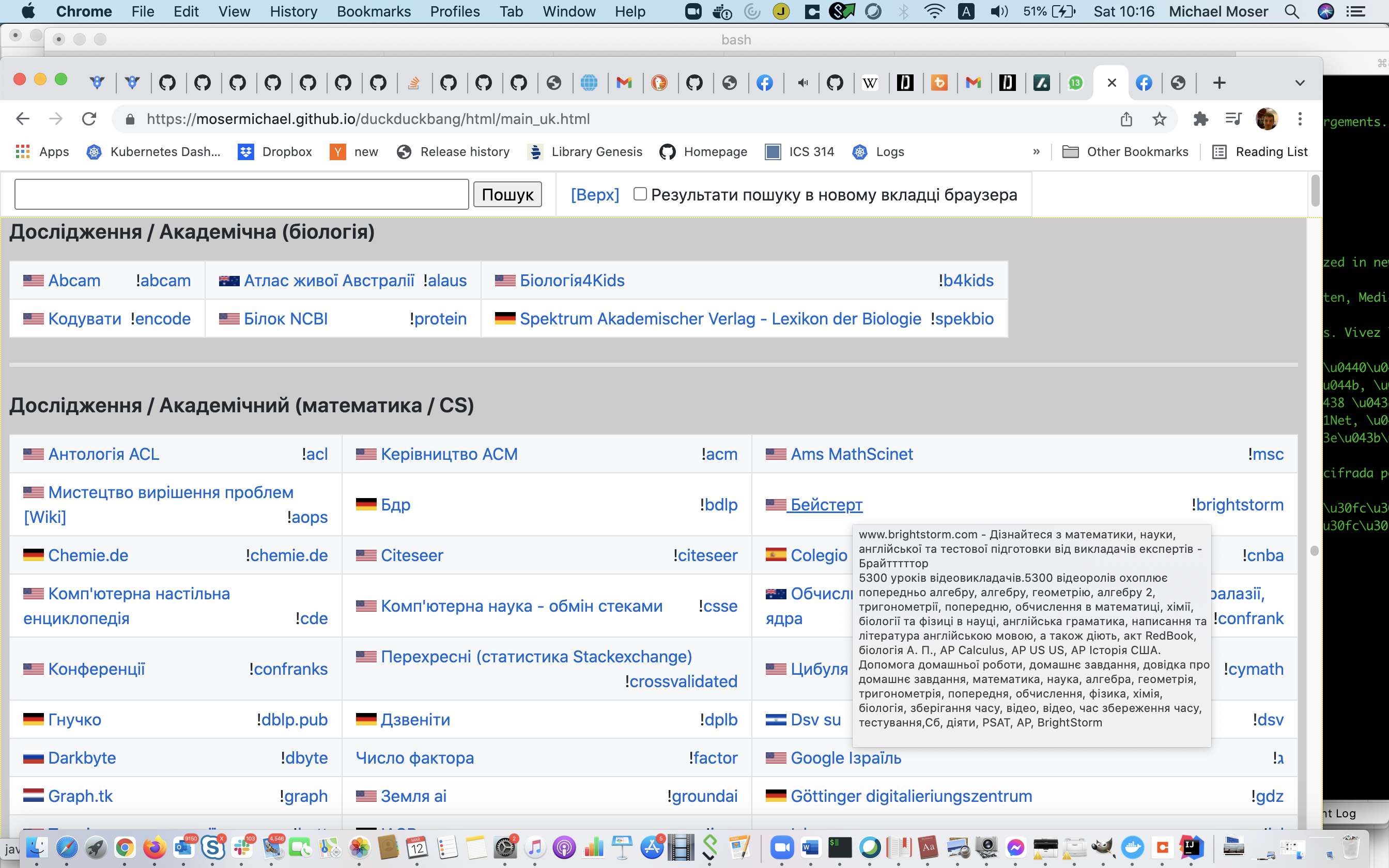The height and width of the screenshot is (868, 1389).
Task: Open the Bookmarks menu
Action: pyautogui.click(x=374, y=11)
